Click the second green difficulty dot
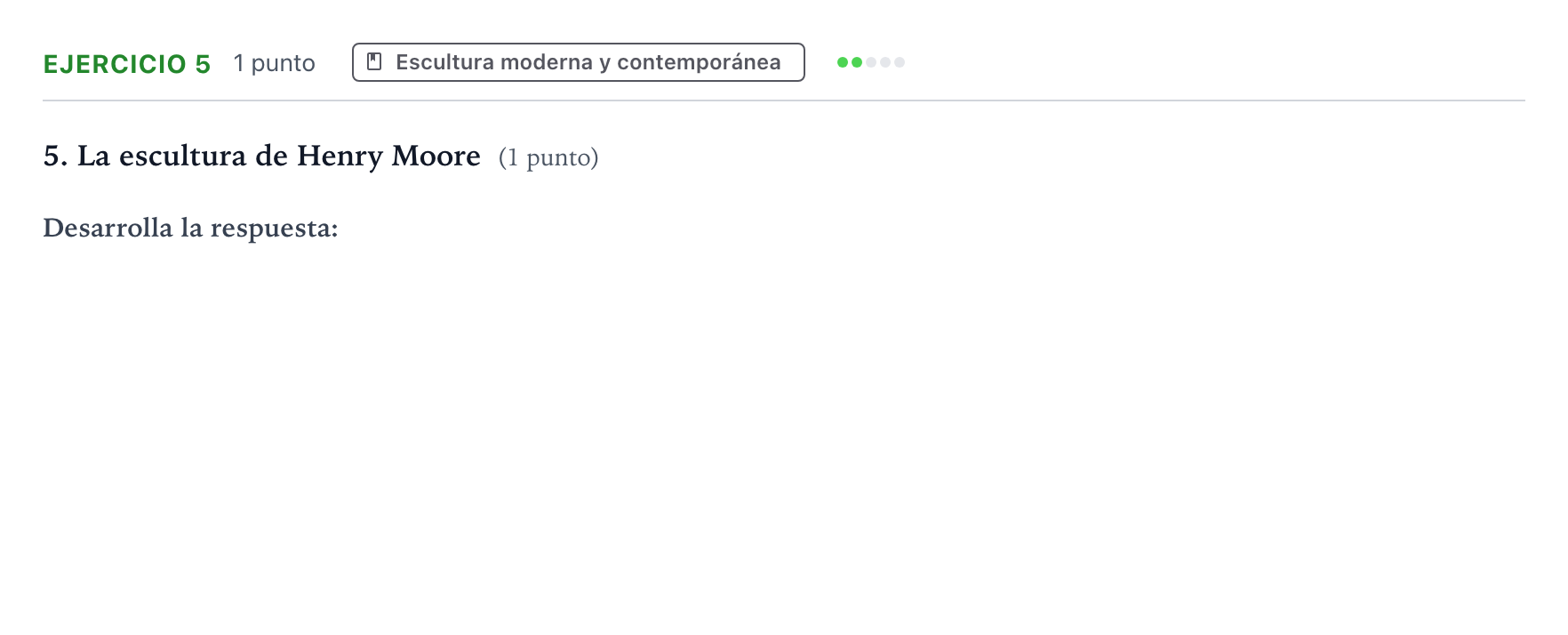This screenshot has height=635, width=1568. point(857,62)
